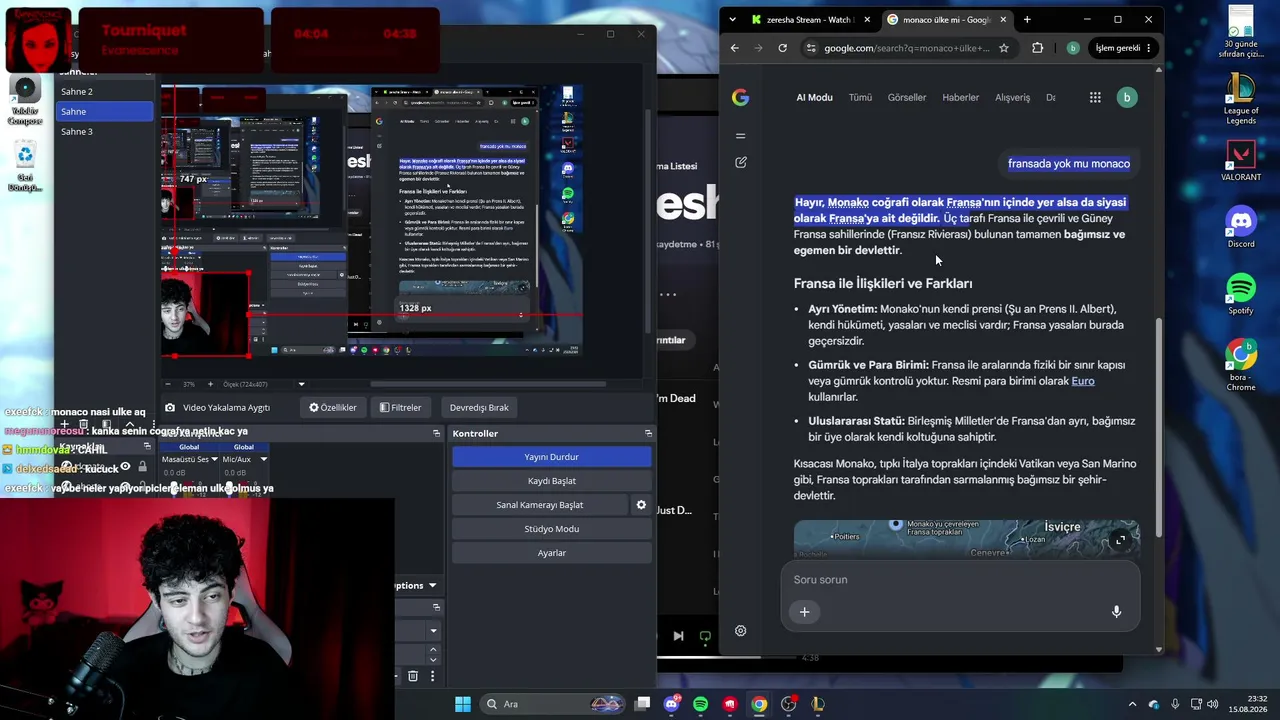Bookmark this page with the star icon
Image resolution: width=1280 pixels, height=720 pixels.
tap(1003, 48)
